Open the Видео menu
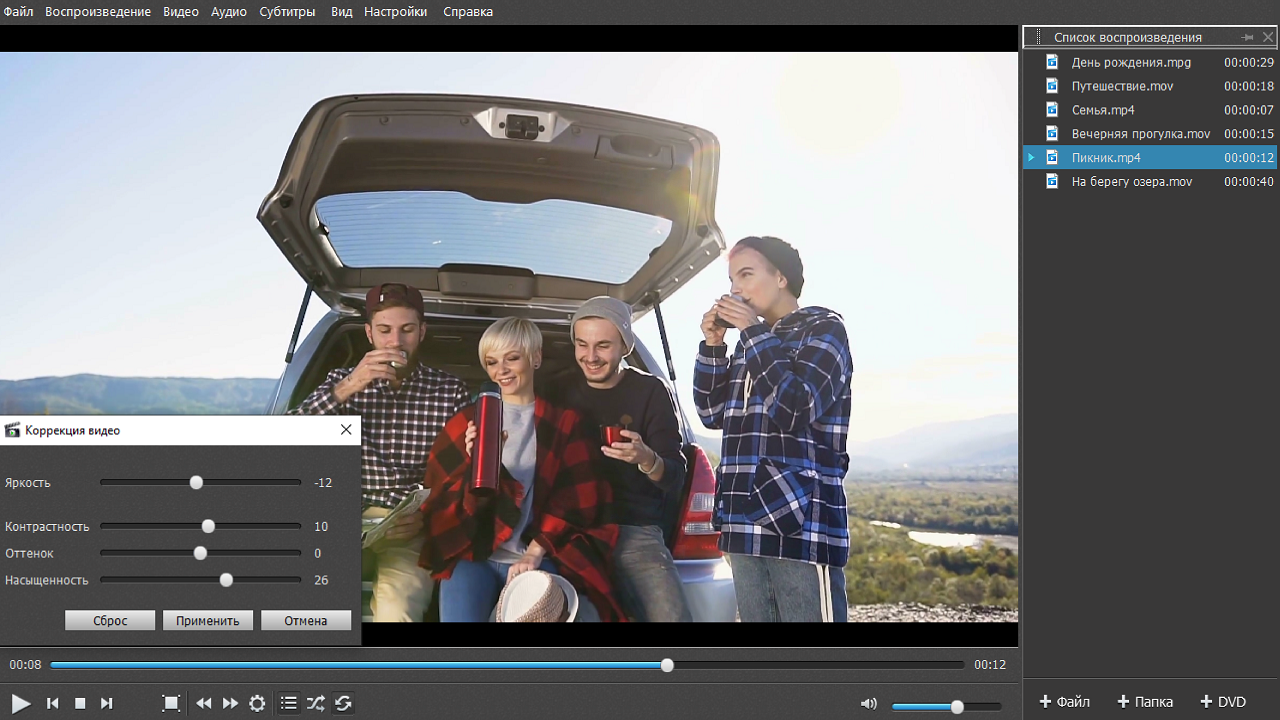The height and width of the screenshot is (720, 1280). (181, 12)
